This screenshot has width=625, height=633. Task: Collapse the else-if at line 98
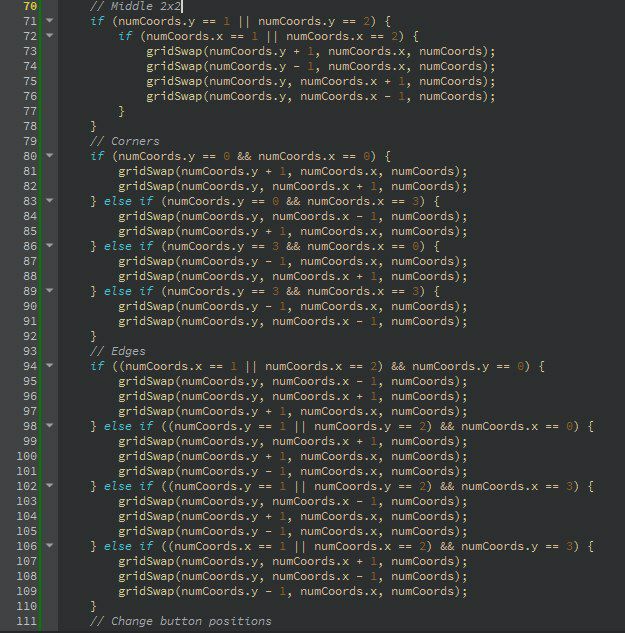pos(50,425)
